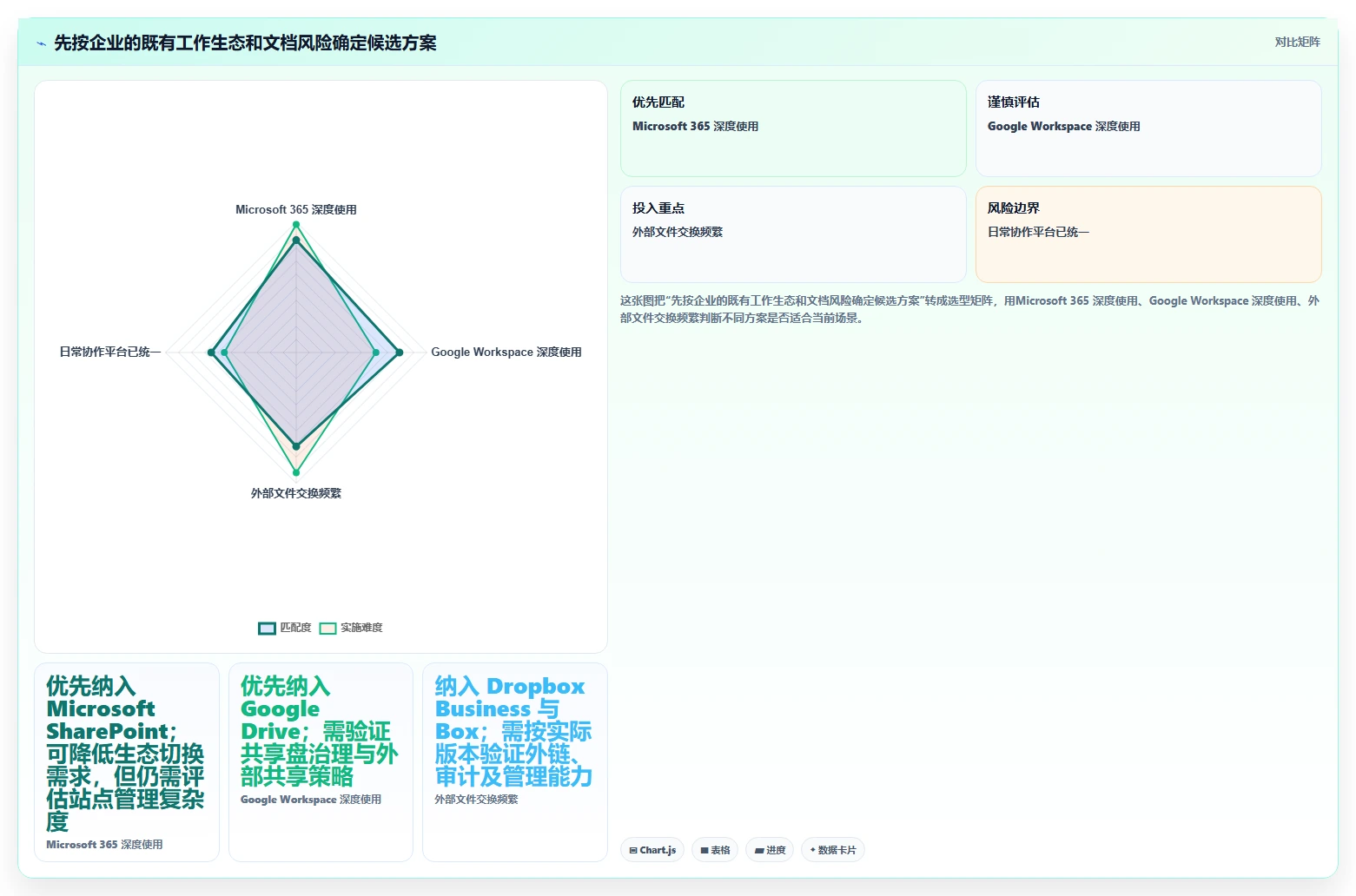Click the 对比矩阵 label in header
Screen dimensions: 1356x896
(1297, 43)
